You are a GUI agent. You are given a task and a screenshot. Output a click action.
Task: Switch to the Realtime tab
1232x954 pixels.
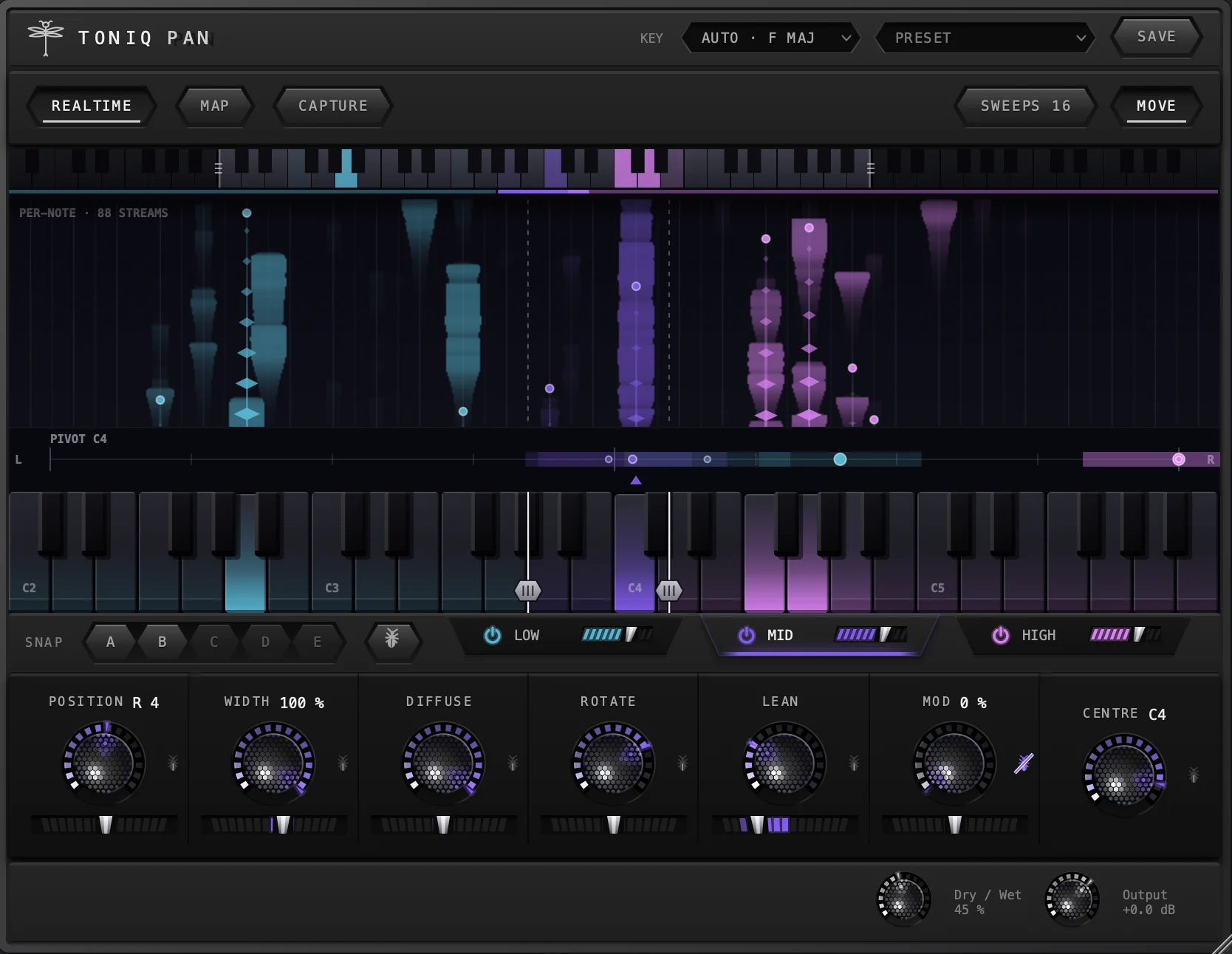tap(92, 106)
